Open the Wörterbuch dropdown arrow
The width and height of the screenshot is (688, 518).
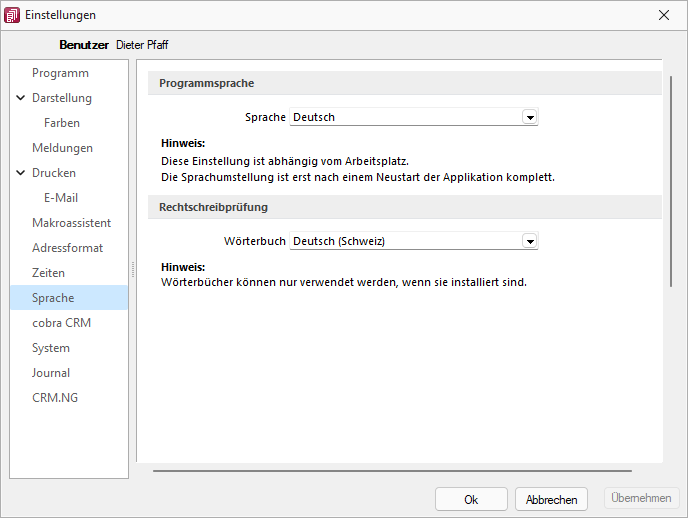tap(530, 241)
